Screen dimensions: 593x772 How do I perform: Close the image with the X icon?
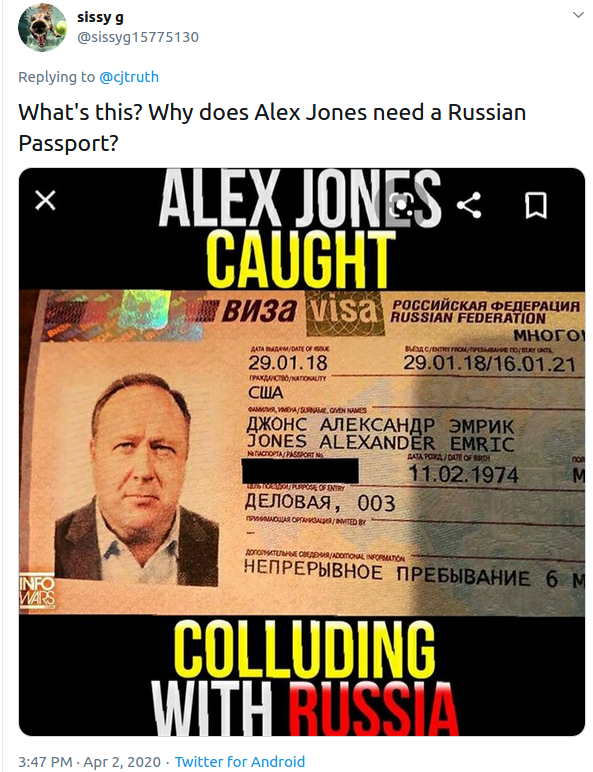(45, 200)
